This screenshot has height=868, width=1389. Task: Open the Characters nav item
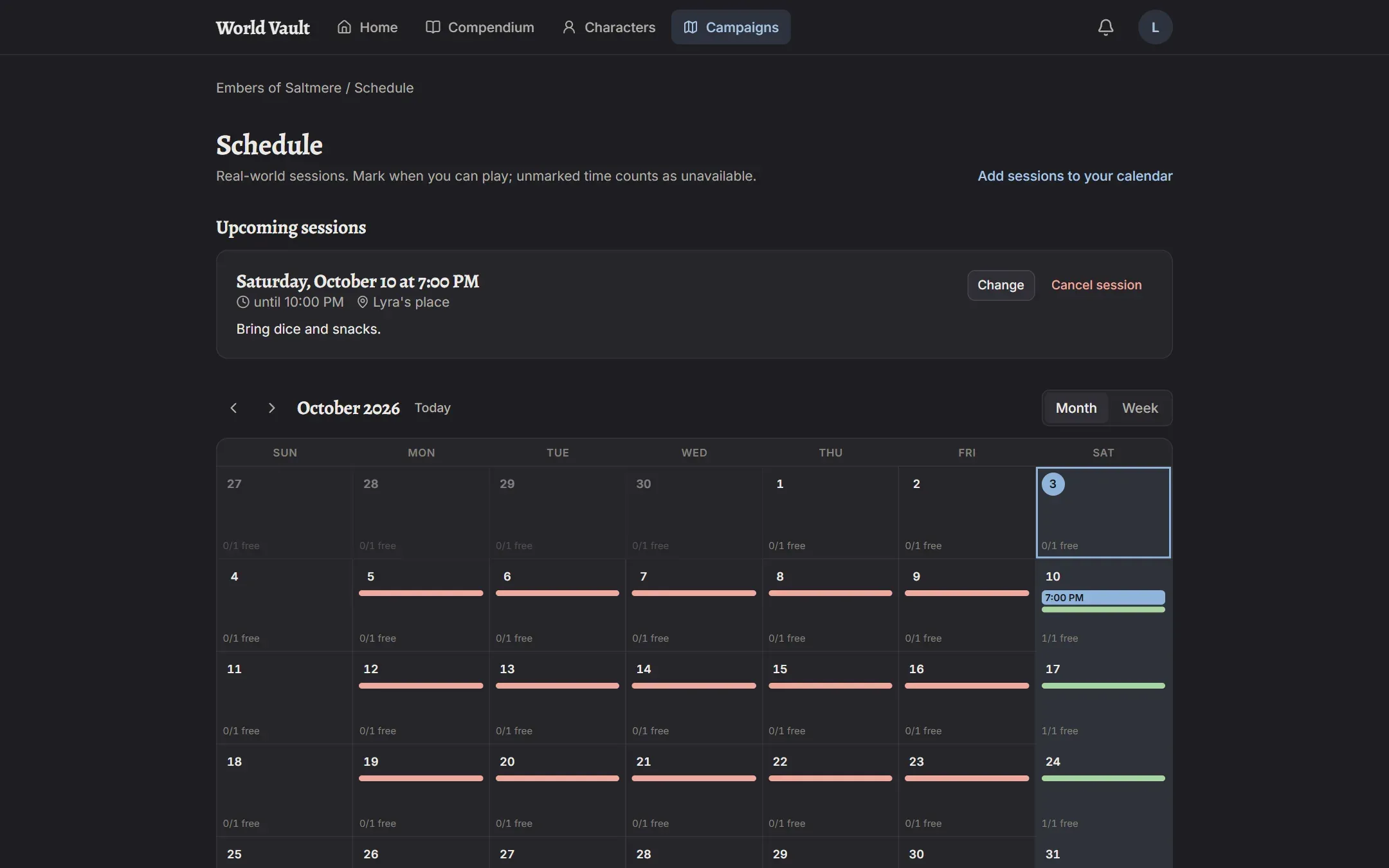point(609,27)
